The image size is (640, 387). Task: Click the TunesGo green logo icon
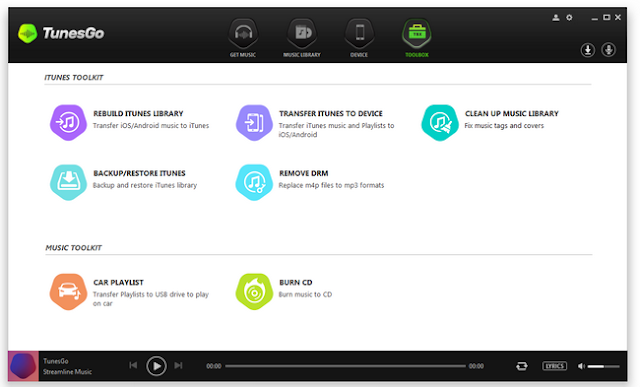(x=27, y=33)
